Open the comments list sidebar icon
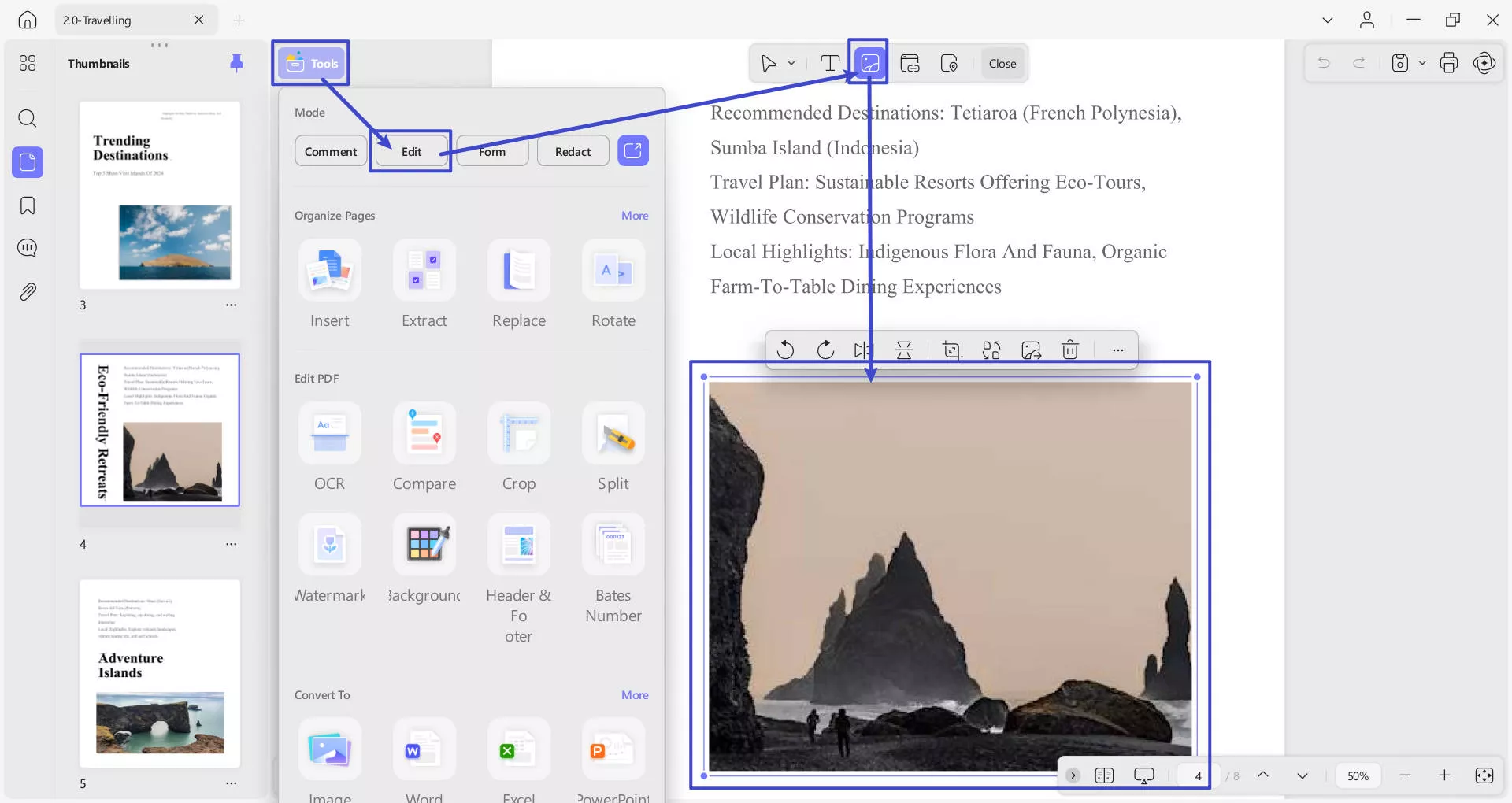1512x803 pixels. tap(28, 248)
